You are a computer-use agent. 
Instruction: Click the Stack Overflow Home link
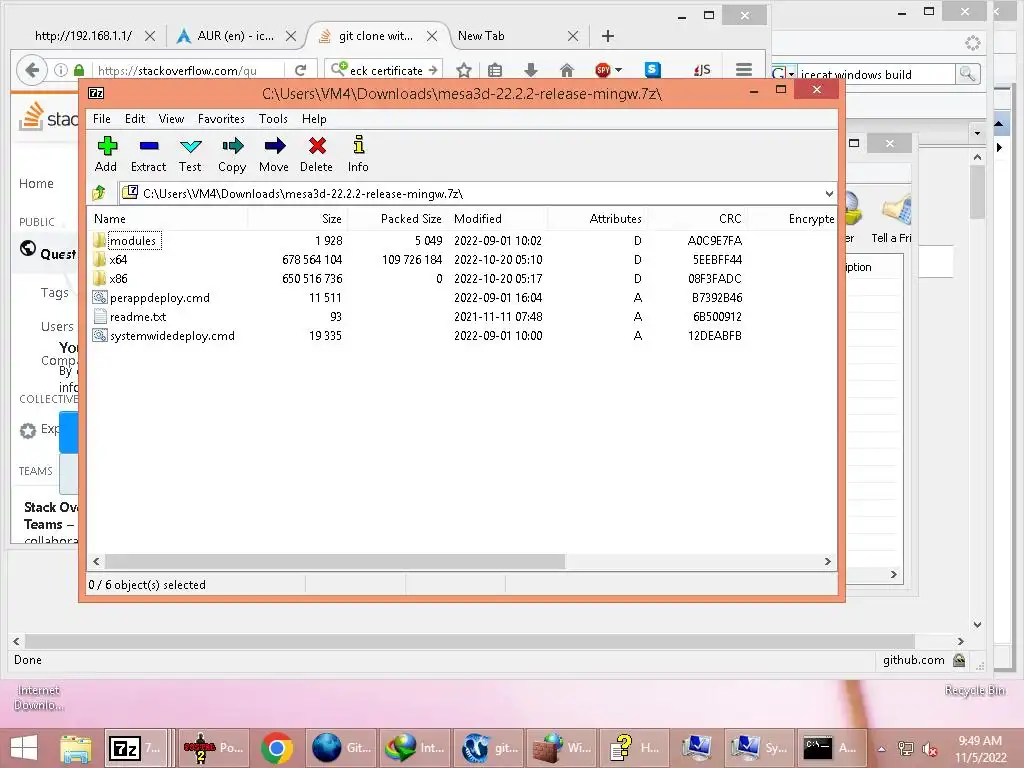point(37,184)
